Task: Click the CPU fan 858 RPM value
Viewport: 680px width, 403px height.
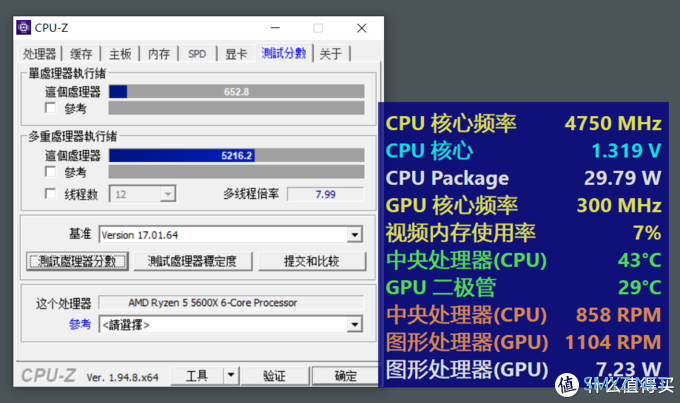Action: 618,315
